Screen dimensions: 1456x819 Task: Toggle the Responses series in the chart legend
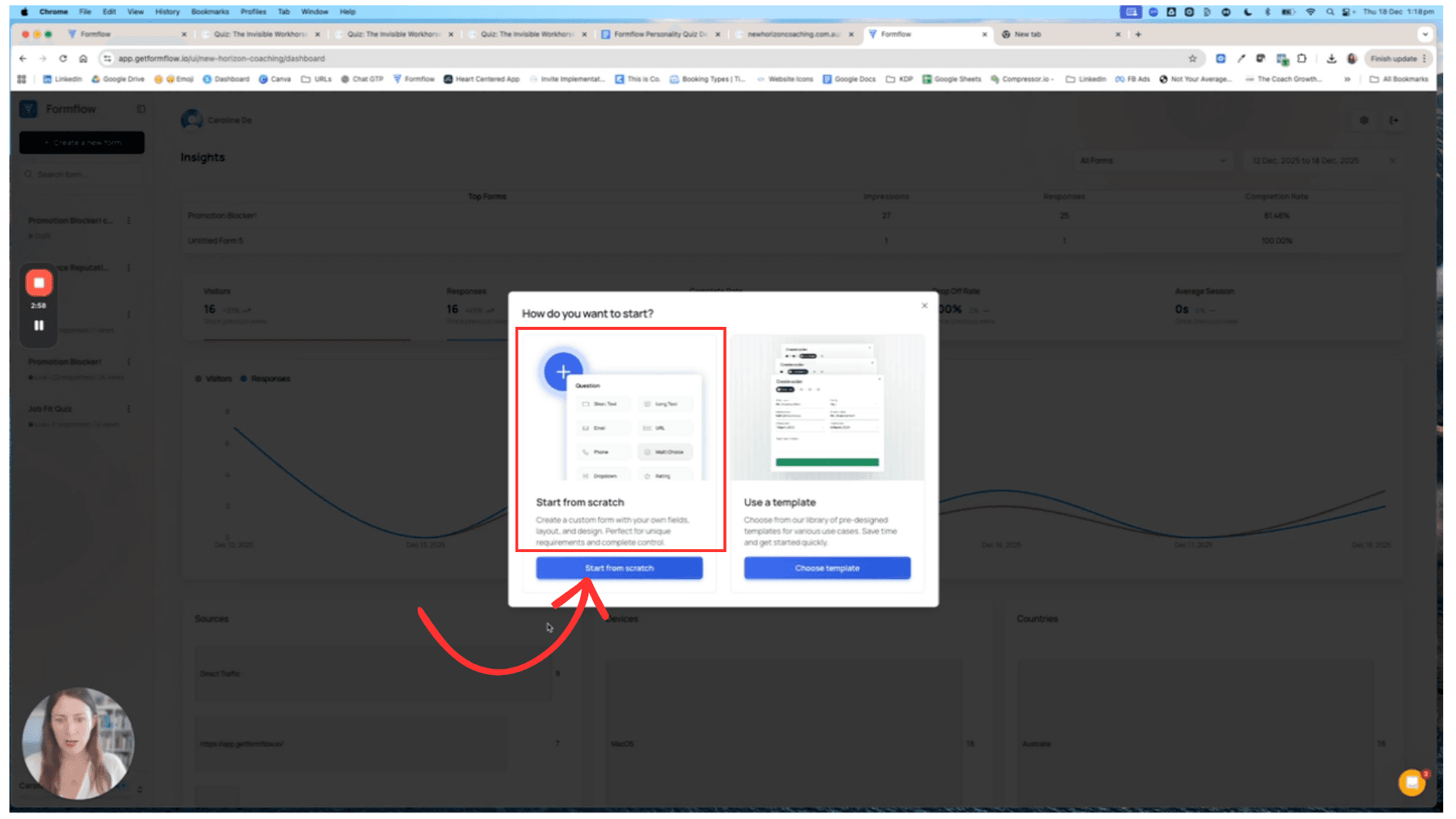(x=265, y=378)
